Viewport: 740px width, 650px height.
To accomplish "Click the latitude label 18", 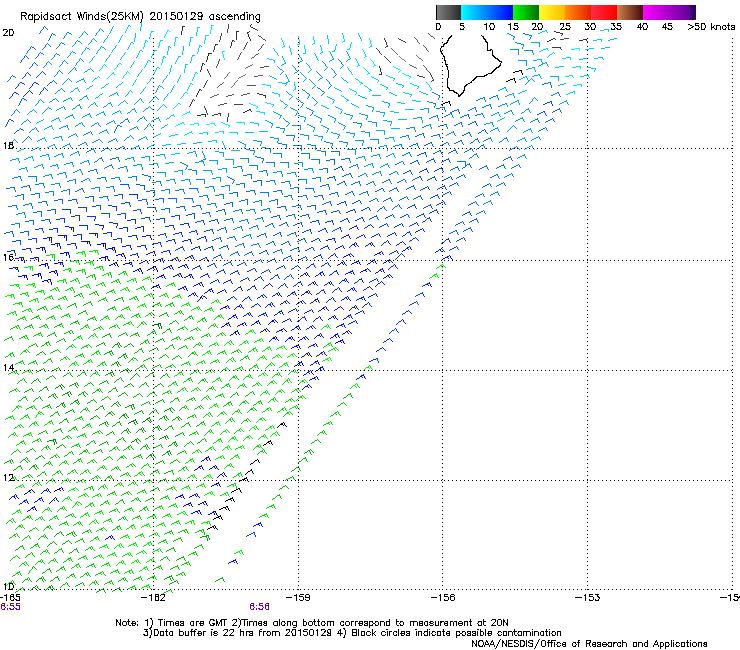I will [8, 145].
